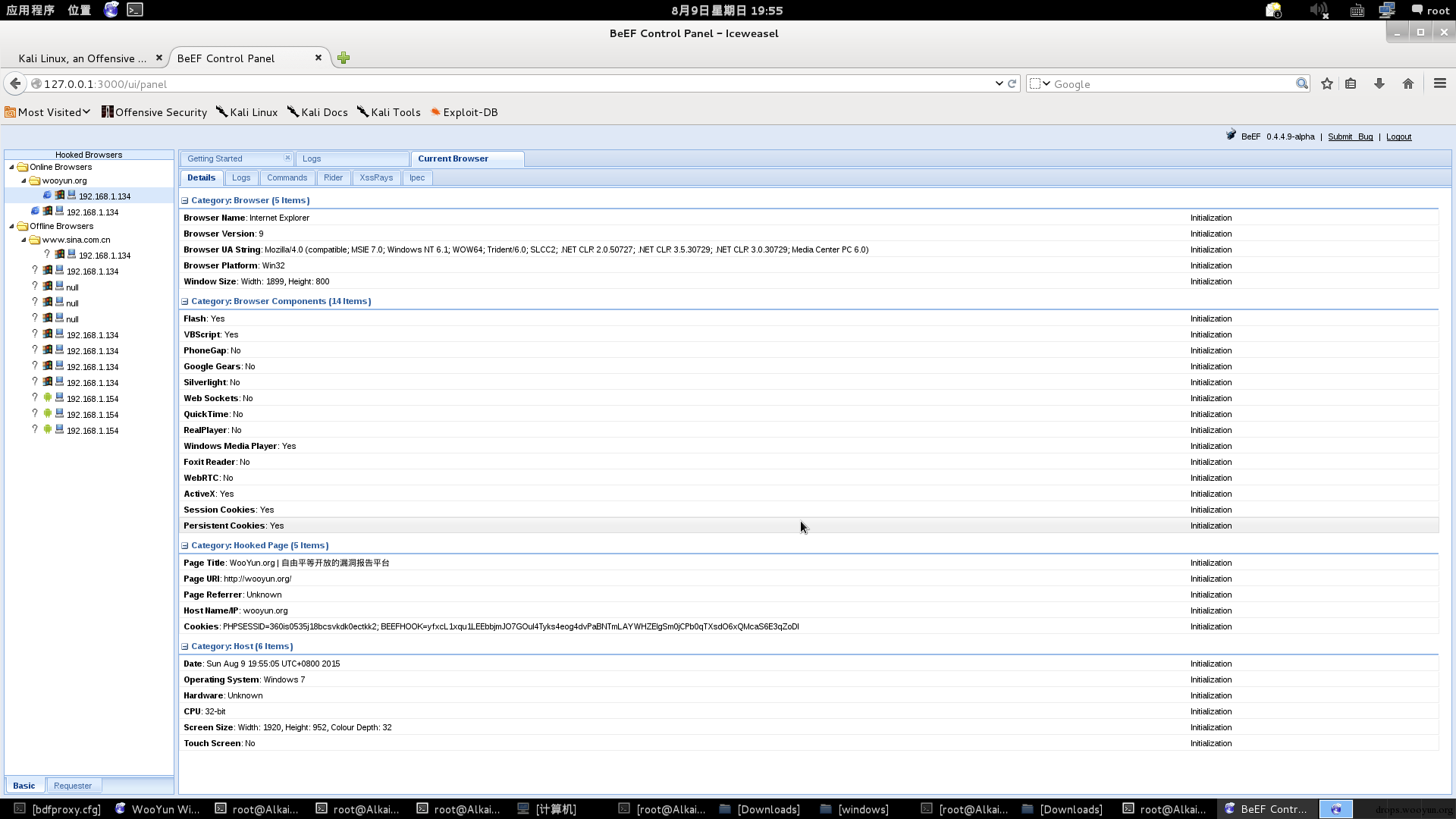
Task: Open the Logs sub-tab under Current Browser
Action: tap(241, 177)
